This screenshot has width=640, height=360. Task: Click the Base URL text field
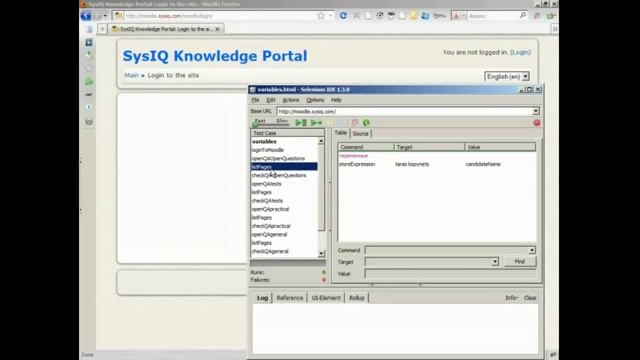pyautogui.click(x=404, y=111)
